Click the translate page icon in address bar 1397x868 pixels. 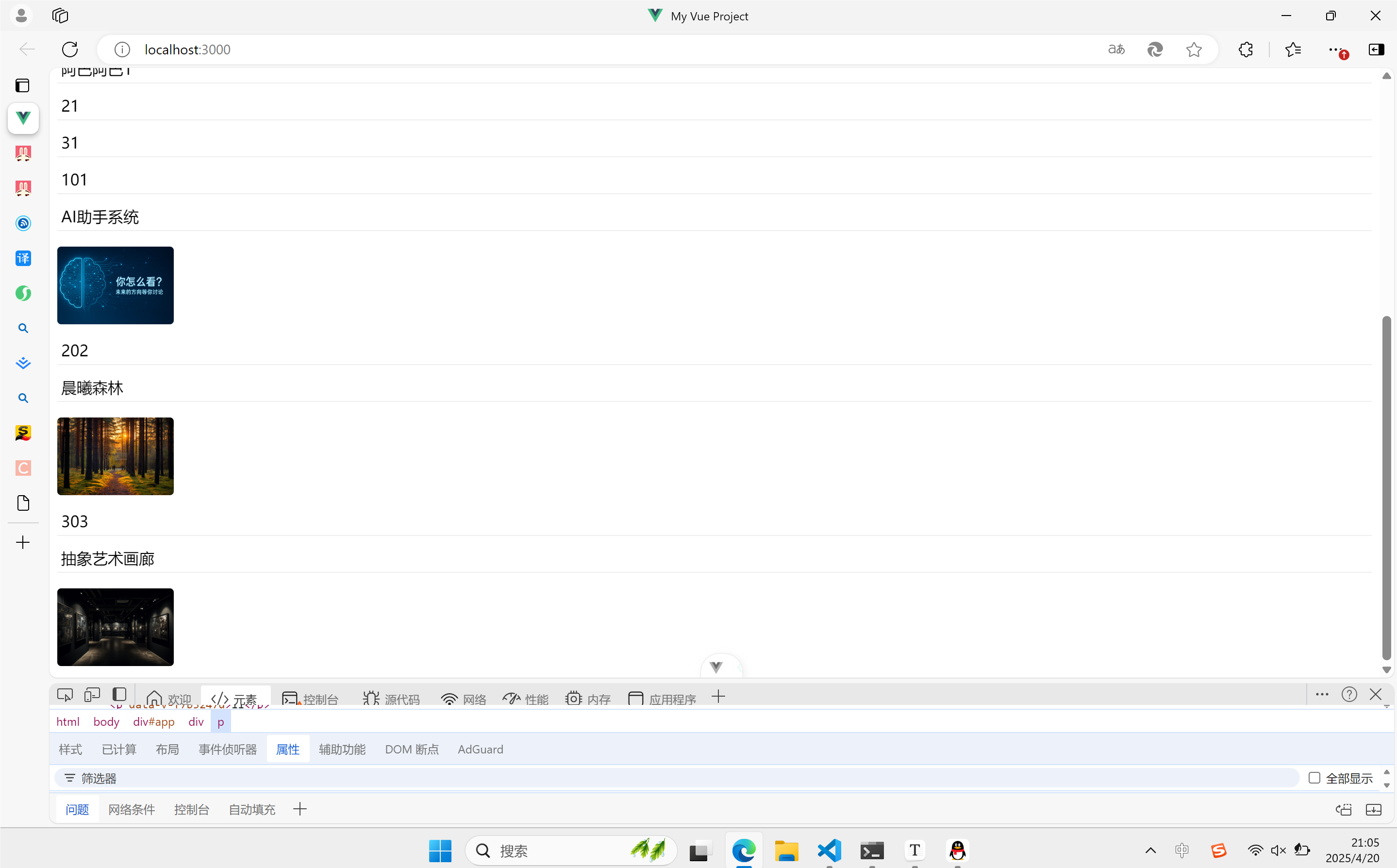(1116, 50)
